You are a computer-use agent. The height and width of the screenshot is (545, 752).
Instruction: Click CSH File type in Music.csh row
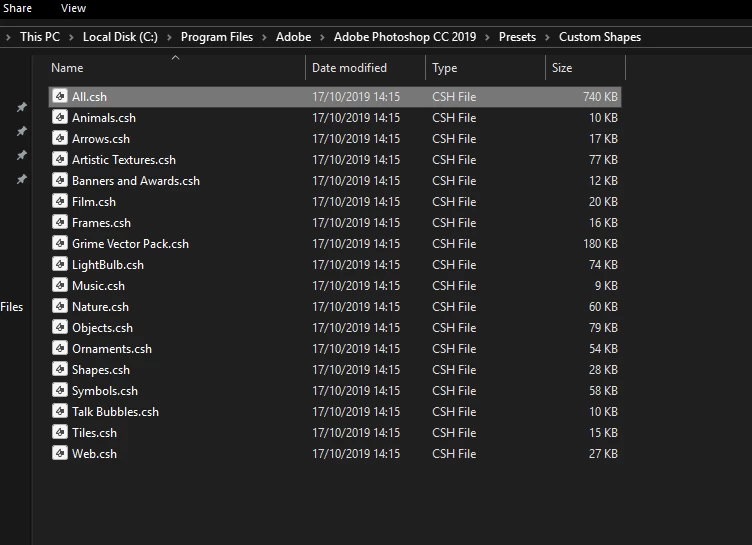454,286
